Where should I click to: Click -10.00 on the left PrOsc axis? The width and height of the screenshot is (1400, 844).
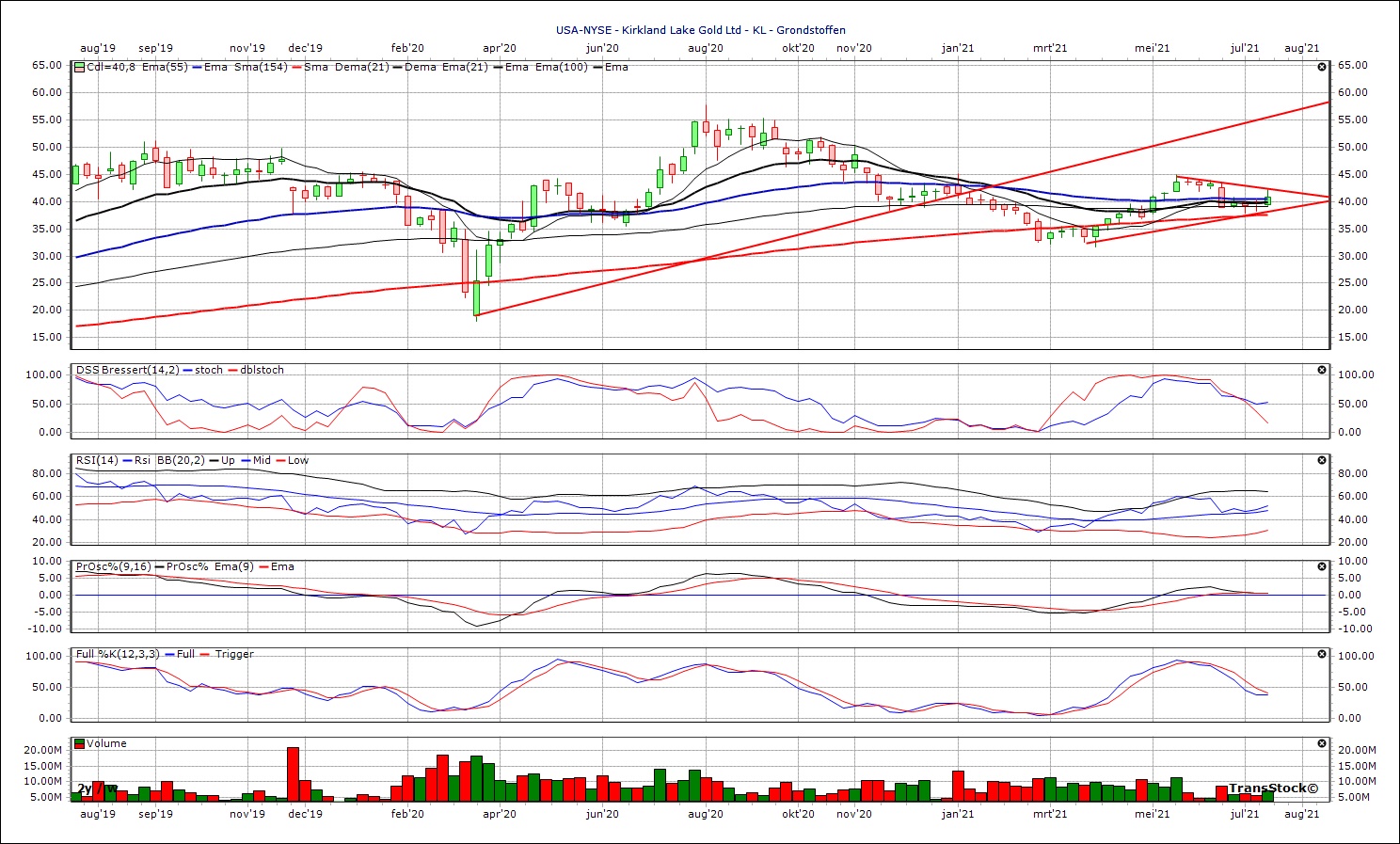click(x=46, y=629)
